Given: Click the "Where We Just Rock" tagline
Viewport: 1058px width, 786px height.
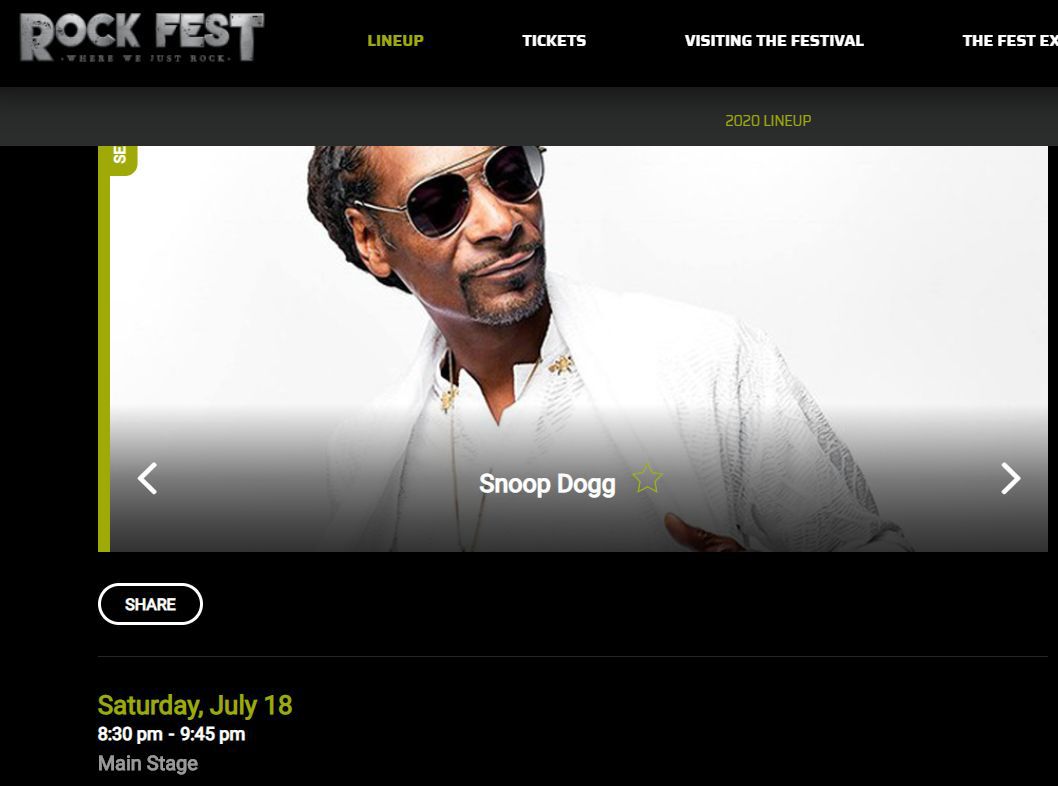Looking at the screenshot, I should [146, 59].
